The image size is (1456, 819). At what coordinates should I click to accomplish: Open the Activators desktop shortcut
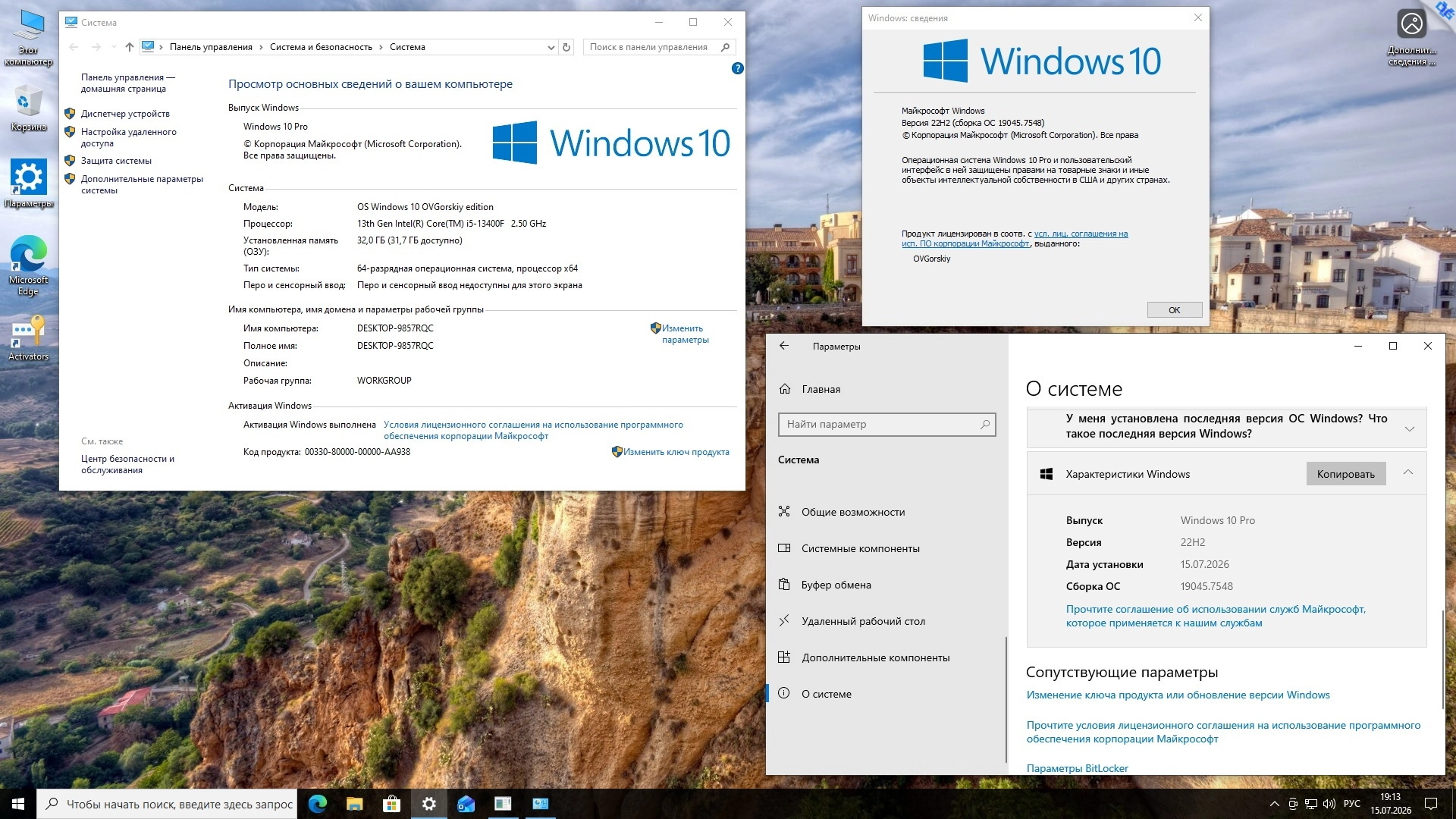28,338
